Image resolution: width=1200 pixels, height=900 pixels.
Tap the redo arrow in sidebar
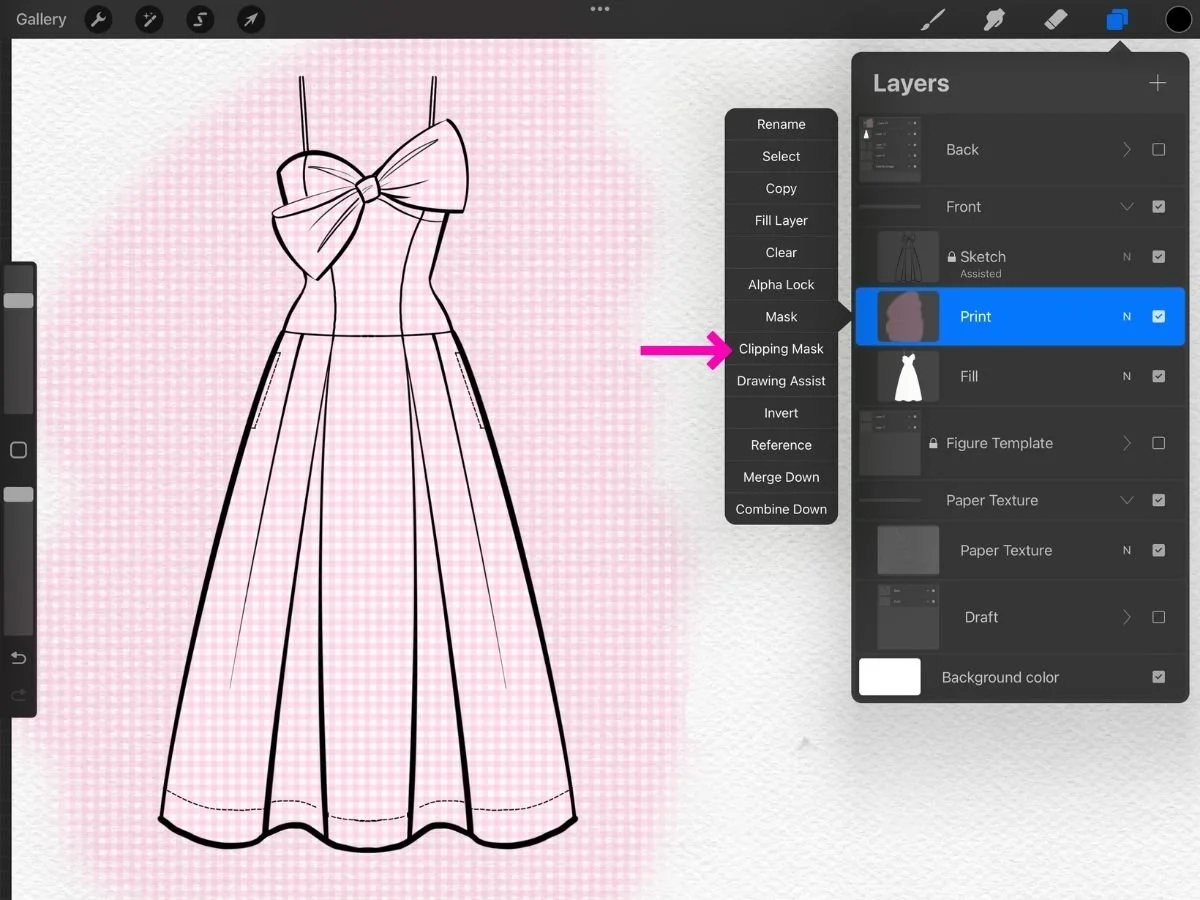click(18, 695)
